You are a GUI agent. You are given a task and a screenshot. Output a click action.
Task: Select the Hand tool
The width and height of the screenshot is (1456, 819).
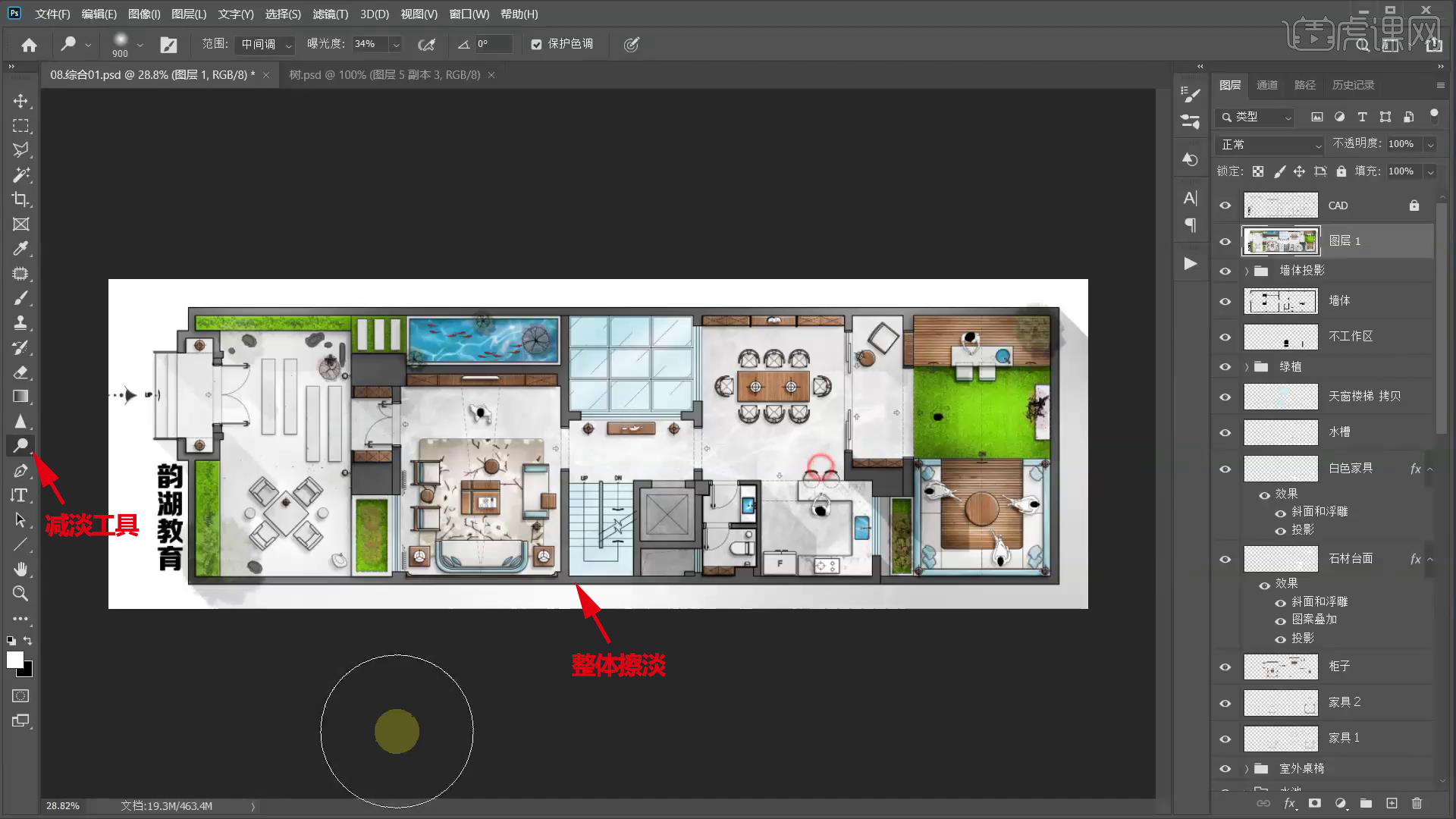point(20,569)
